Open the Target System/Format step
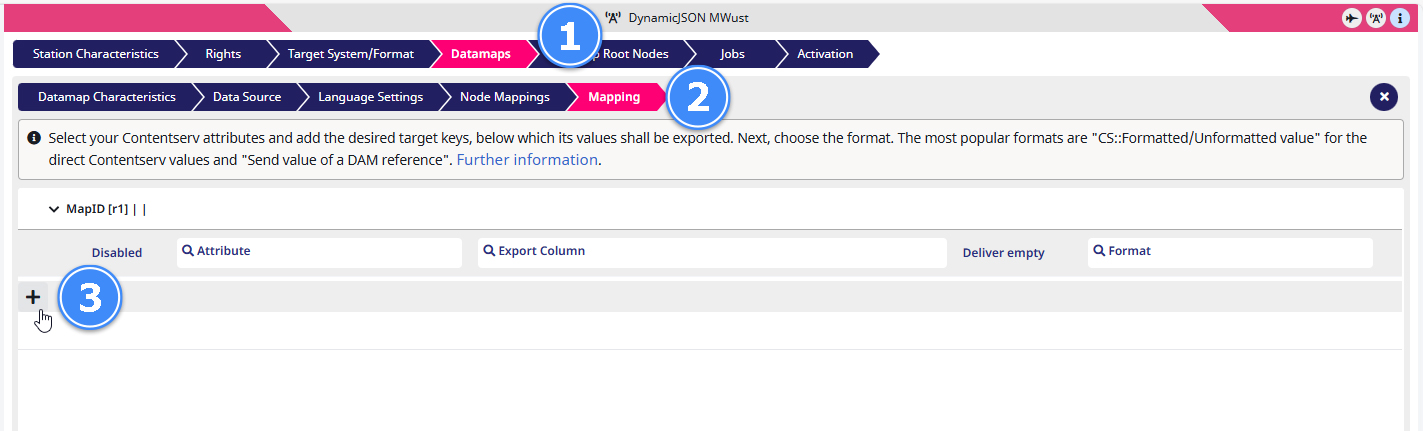The image size is (1423, 431). click(350, 54)
